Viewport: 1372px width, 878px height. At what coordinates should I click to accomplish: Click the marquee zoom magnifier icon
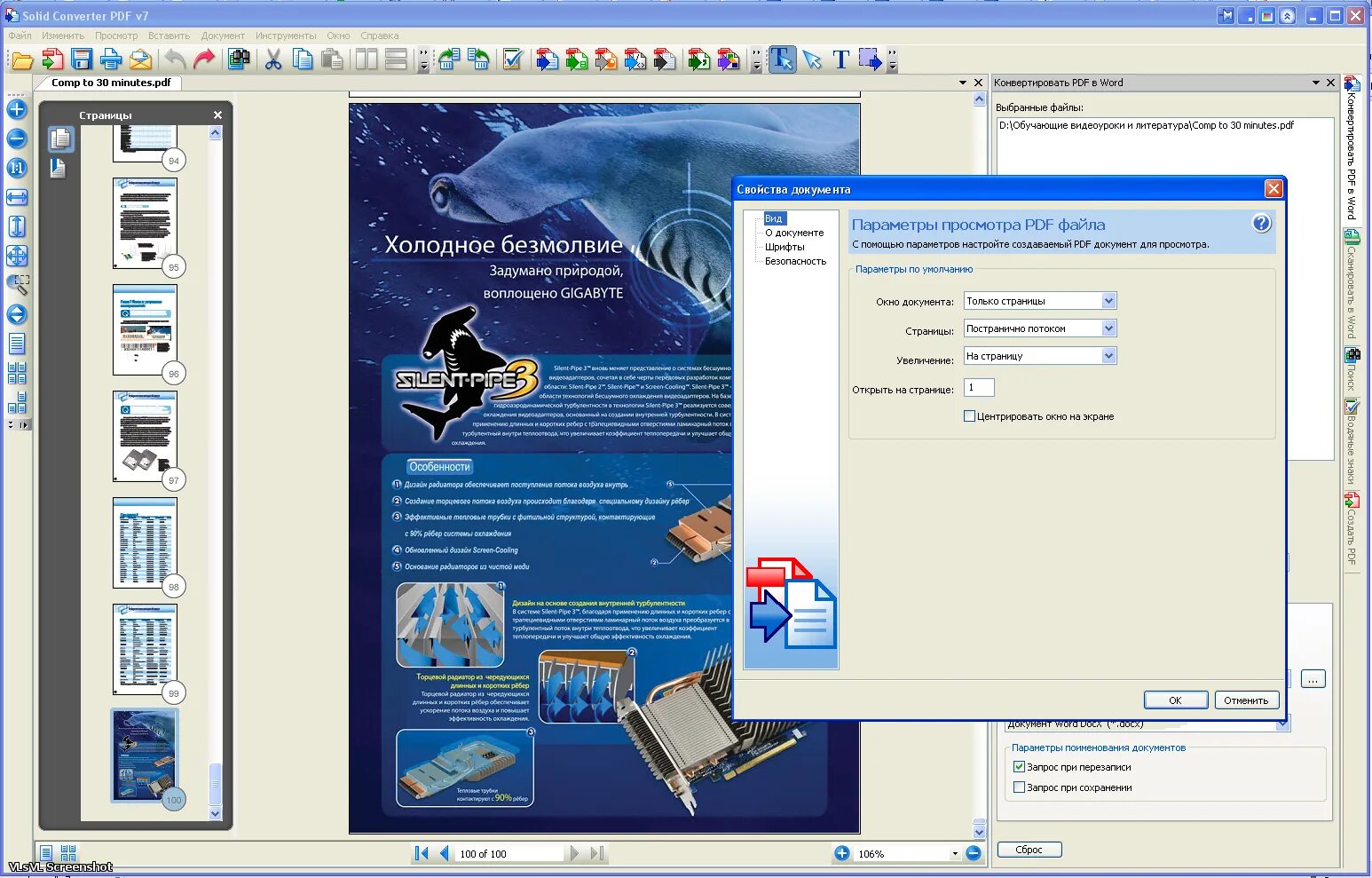(17, 285)
